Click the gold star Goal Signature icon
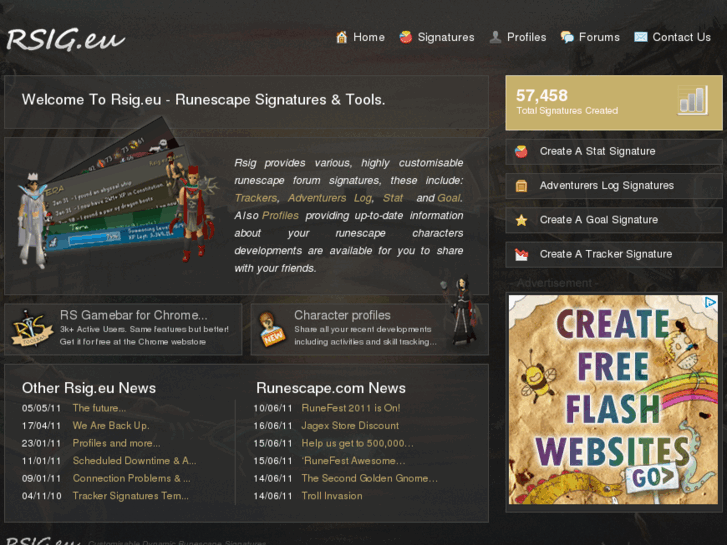727x545 pixels. coord(522,220)
